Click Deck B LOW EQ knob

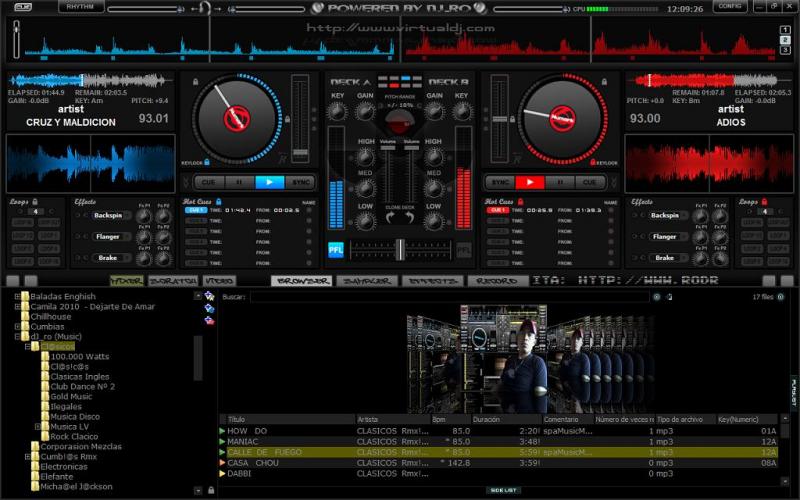(x=434, y=221)
